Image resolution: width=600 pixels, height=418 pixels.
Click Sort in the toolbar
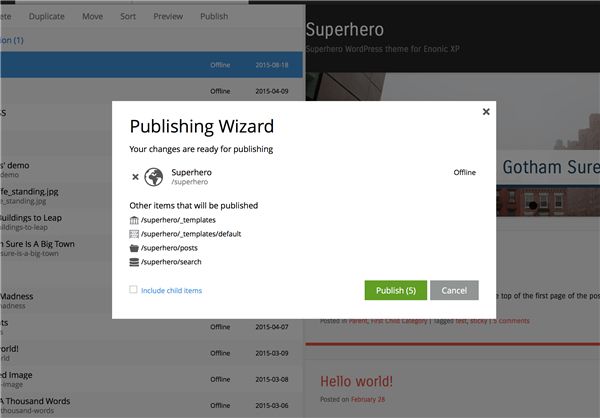click(128, 16)
